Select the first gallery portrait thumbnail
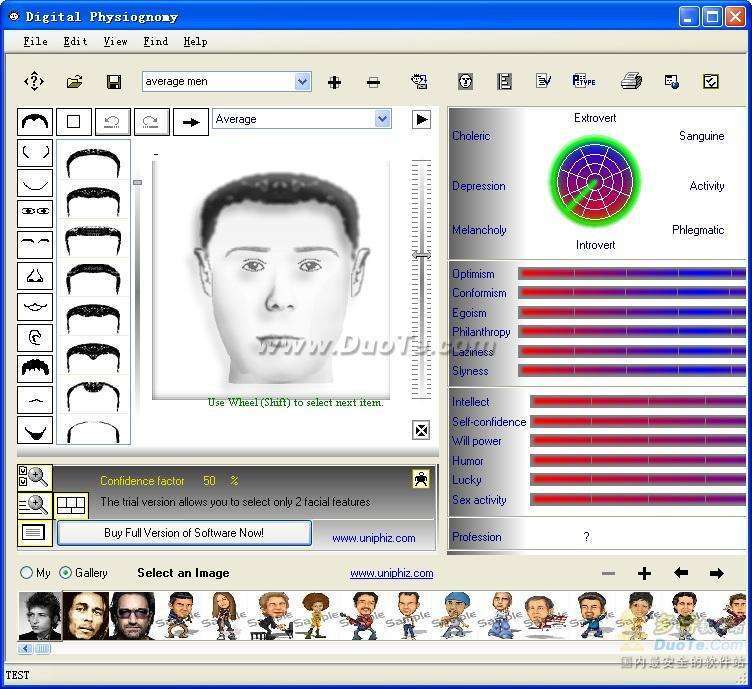This screenshot has width=752, height=689. pos(40,615)
